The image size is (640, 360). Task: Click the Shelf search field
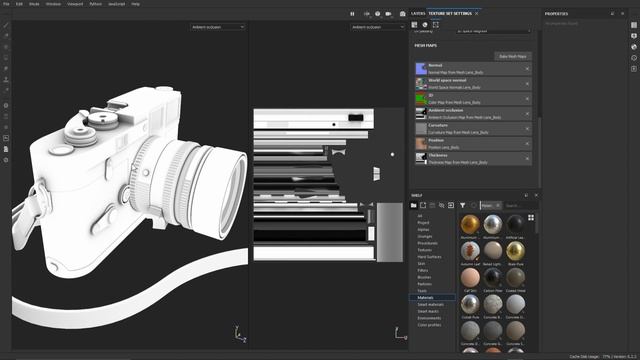520,205
